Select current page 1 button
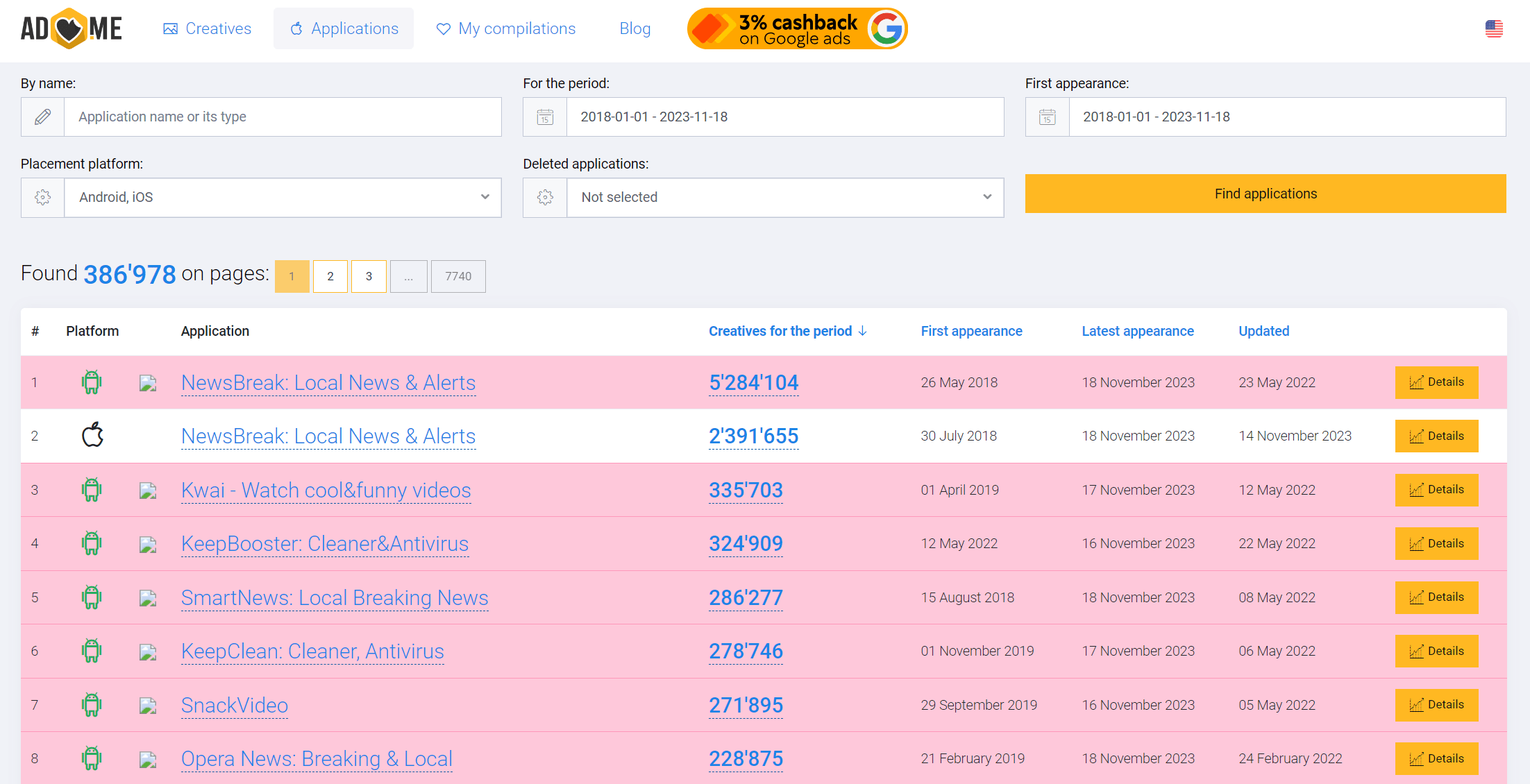1530x784 pixels. (x=292, y=276)
